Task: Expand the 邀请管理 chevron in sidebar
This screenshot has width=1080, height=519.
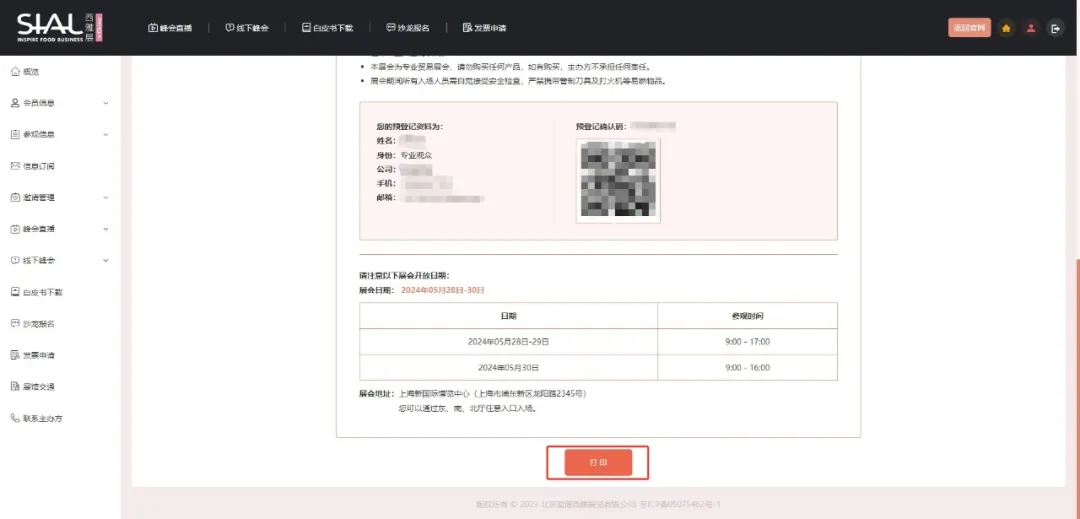Action: pos(105,198)
